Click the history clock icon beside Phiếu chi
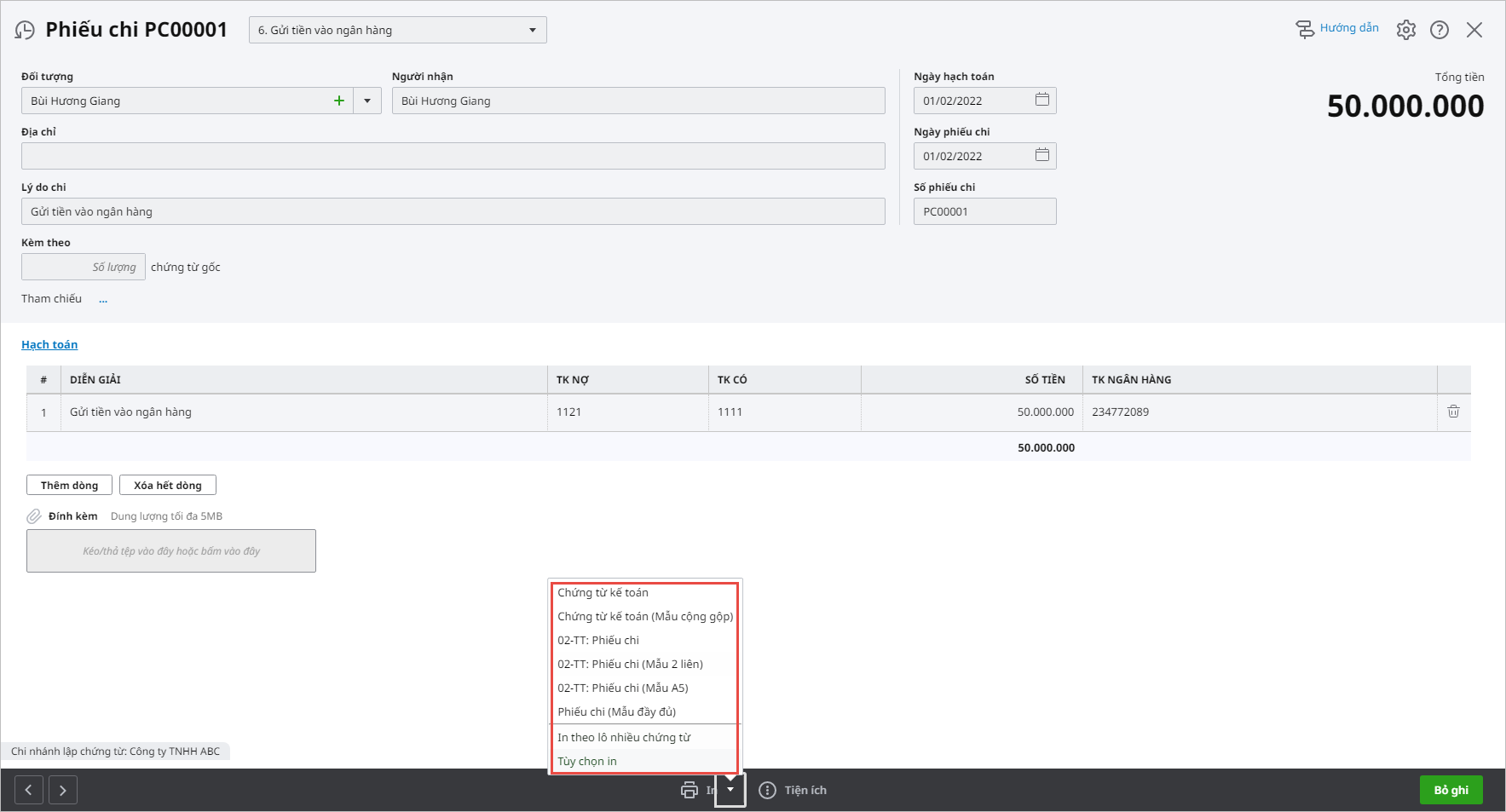The height and width of the screenshot is (812, 1506). 25,31
